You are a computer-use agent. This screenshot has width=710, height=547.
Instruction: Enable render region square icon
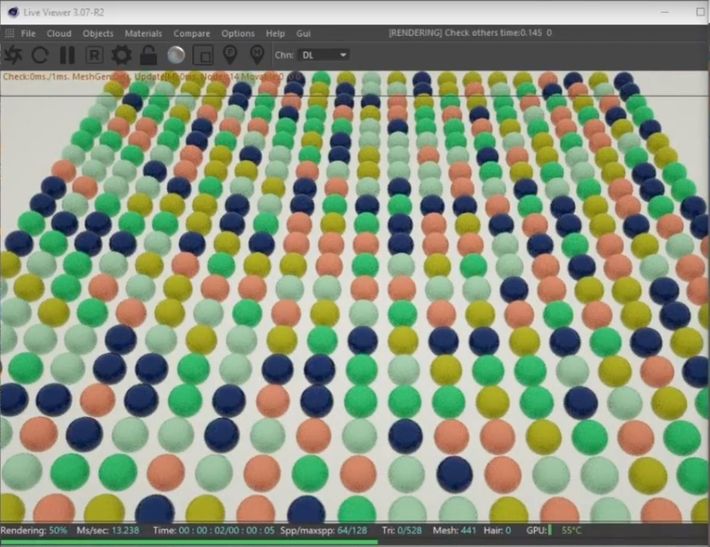tap(203, 55)
